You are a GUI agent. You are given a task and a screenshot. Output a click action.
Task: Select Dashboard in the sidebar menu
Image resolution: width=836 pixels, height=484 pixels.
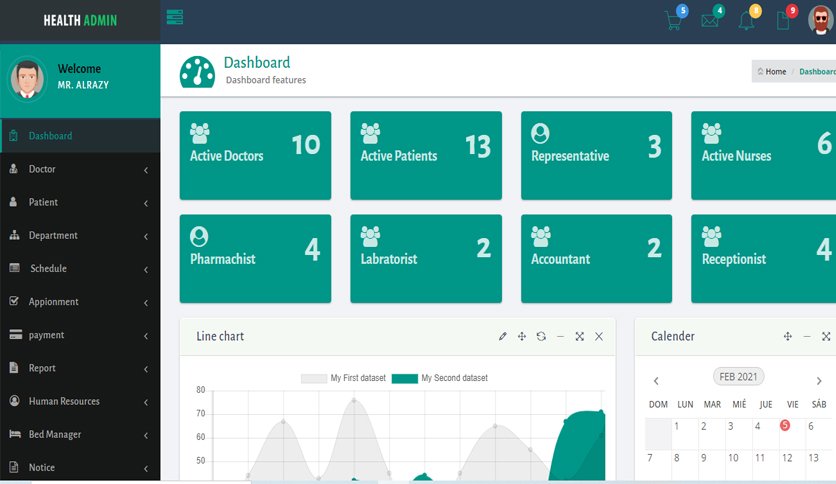pyautogui.click(x=80, y=135)
